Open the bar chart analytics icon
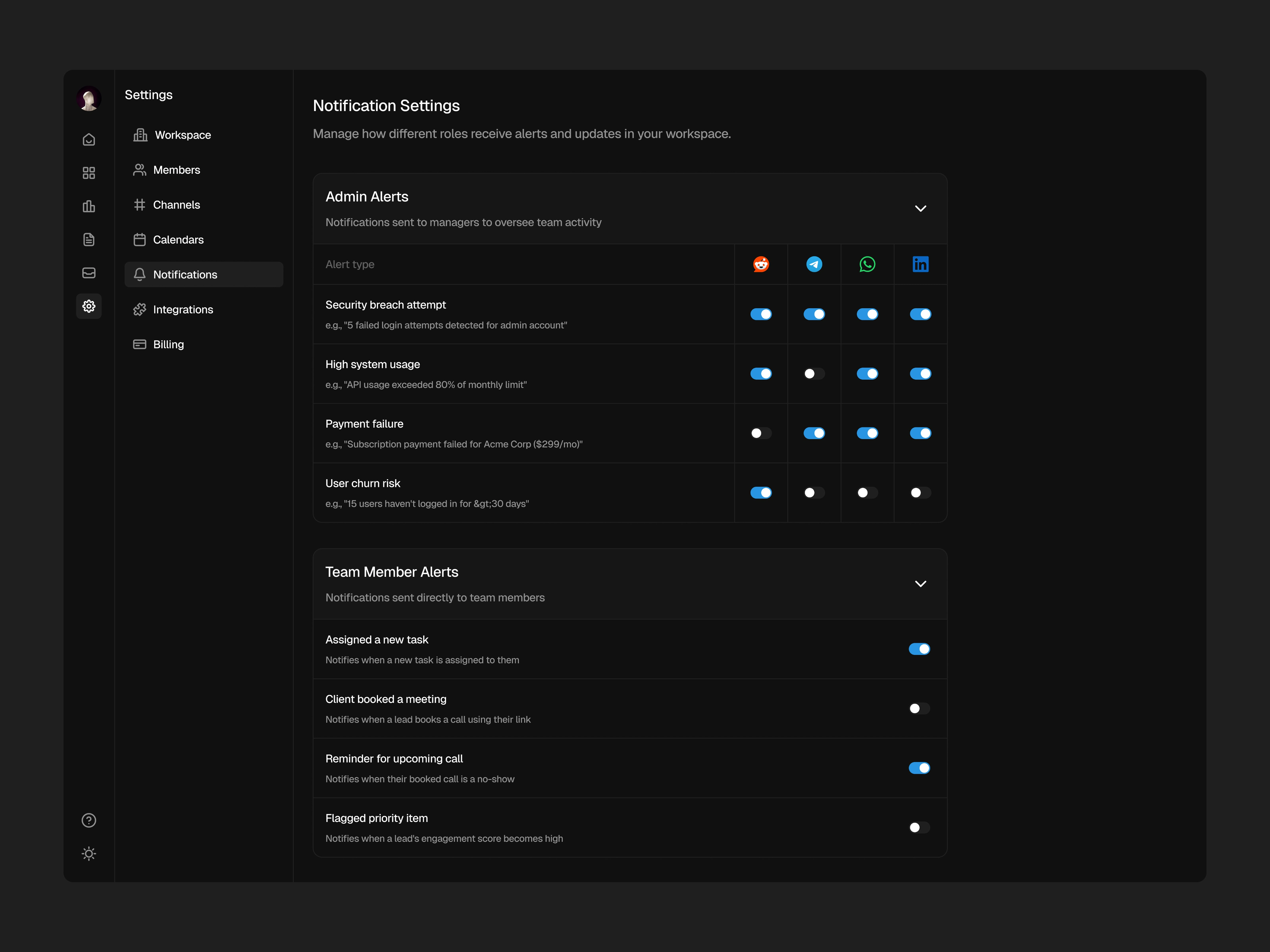 coord(89,206)
